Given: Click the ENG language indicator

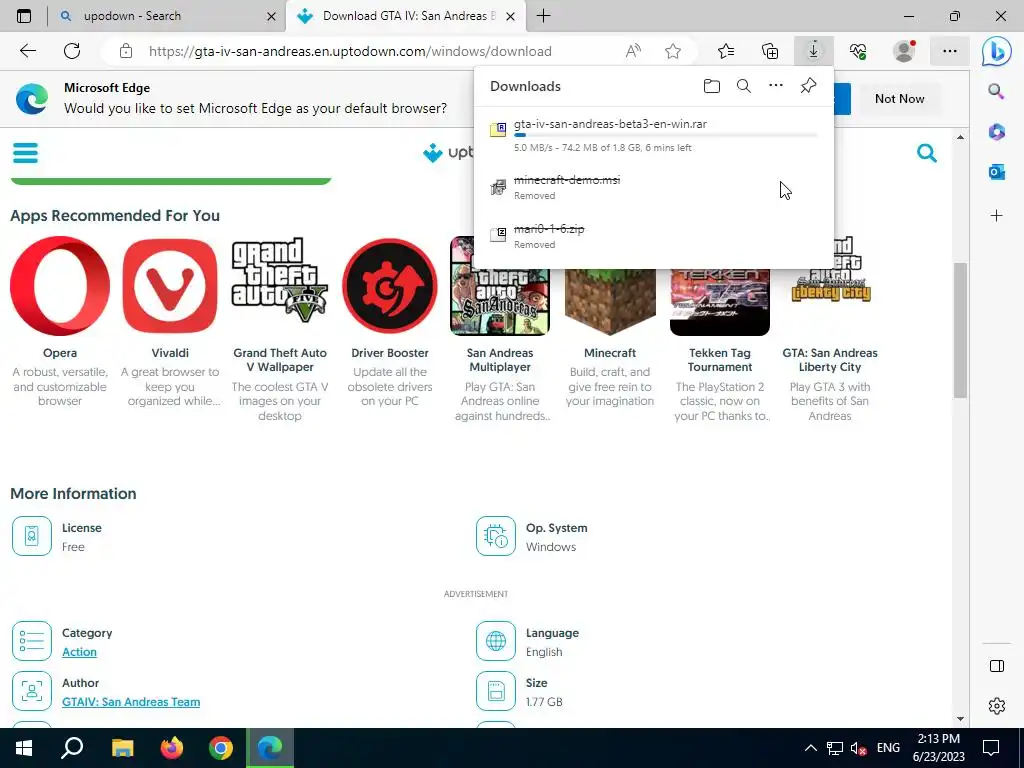Looking at the screenshot, I should (x=888, y=748).
